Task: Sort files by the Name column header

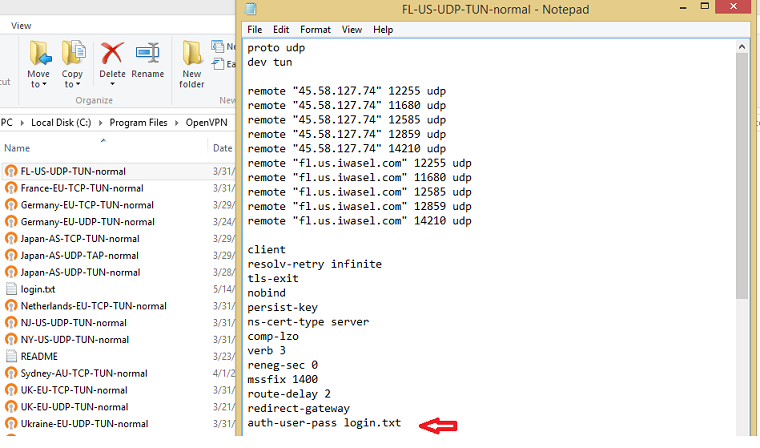Action: pyautogui.click(x=18, y=148)
